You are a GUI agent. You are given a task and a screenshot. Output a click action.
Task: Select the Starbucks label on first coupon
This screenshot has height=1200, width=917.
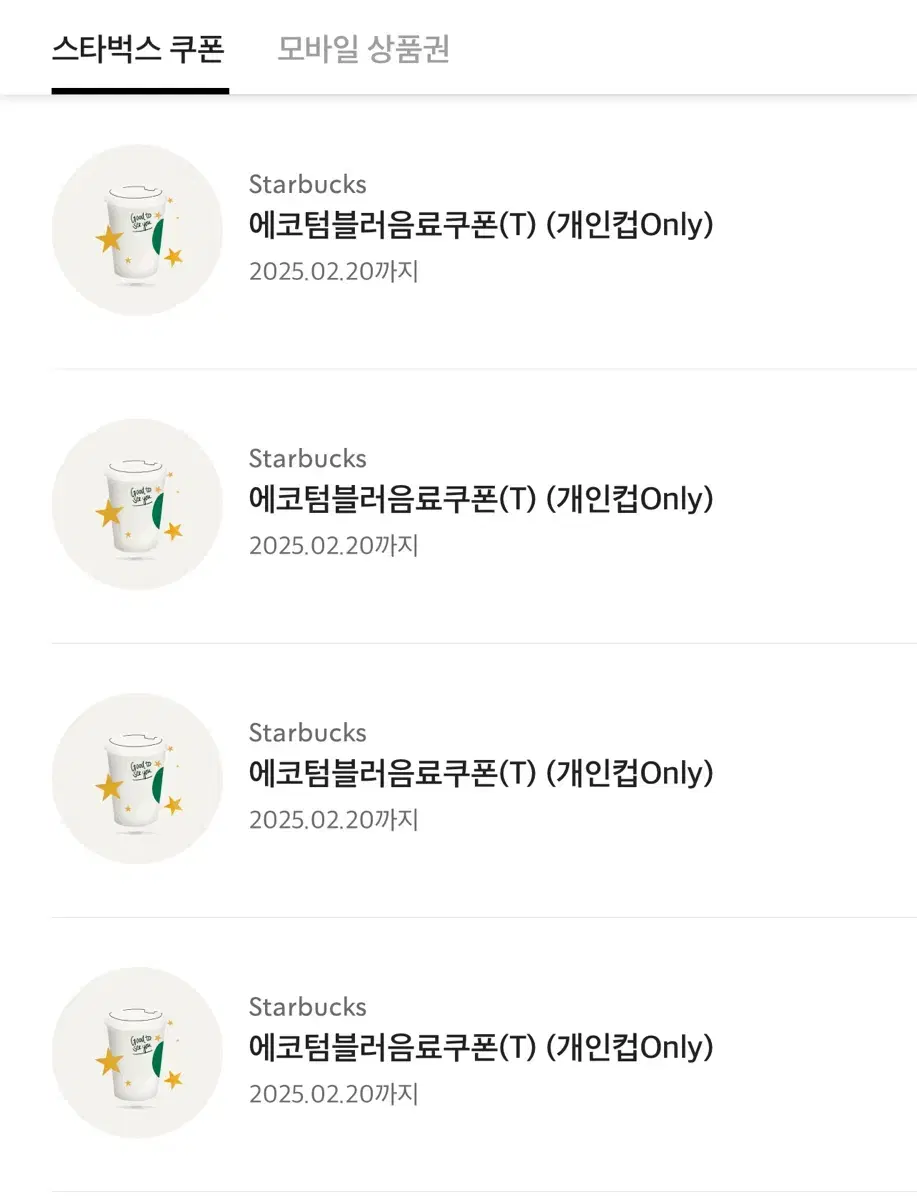coord(308,185)
